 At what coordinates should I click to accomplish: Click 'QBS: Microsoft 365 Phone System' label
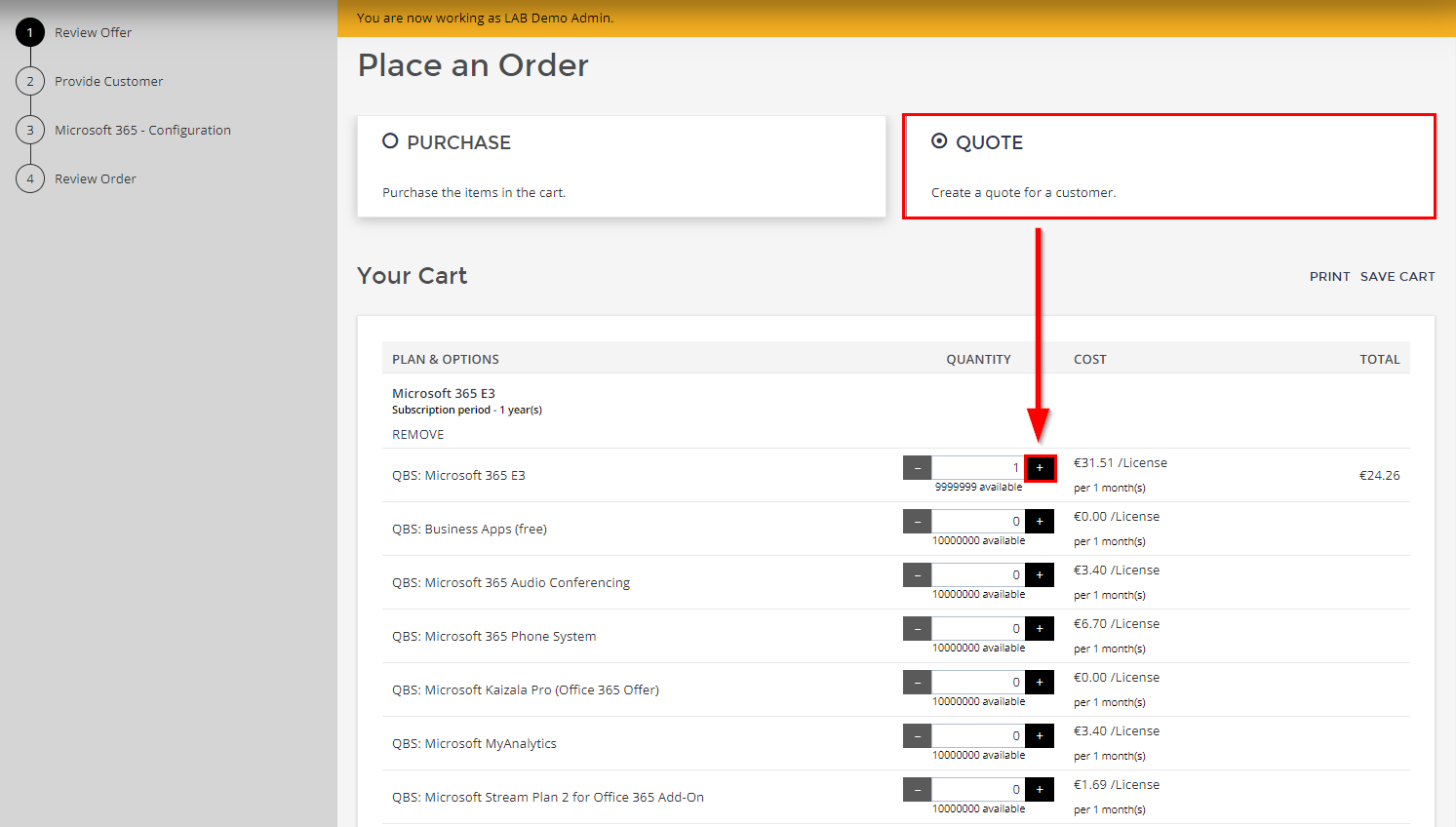coord(494,637)
